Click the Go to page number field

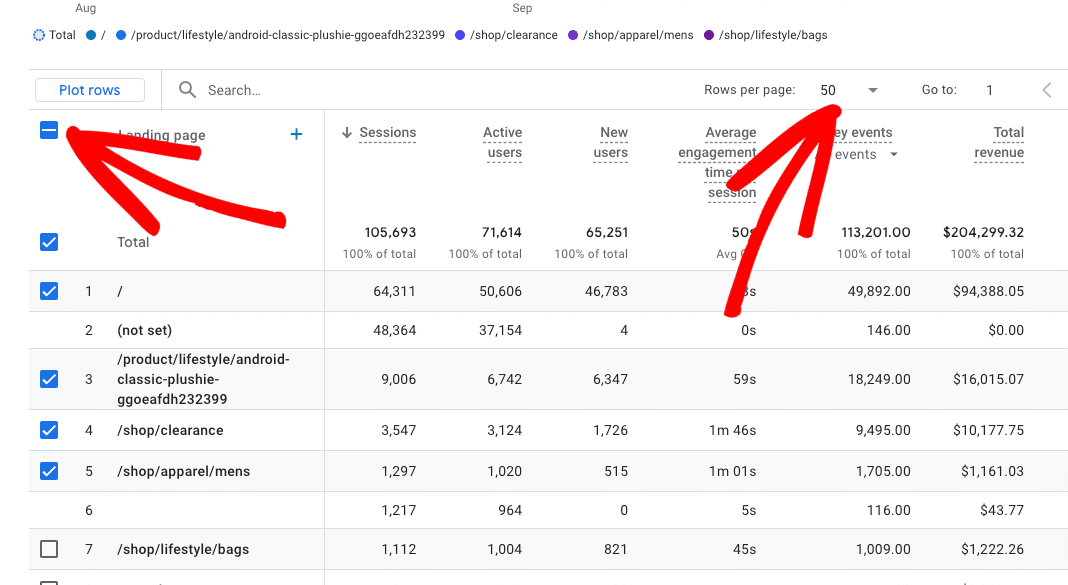989,90
